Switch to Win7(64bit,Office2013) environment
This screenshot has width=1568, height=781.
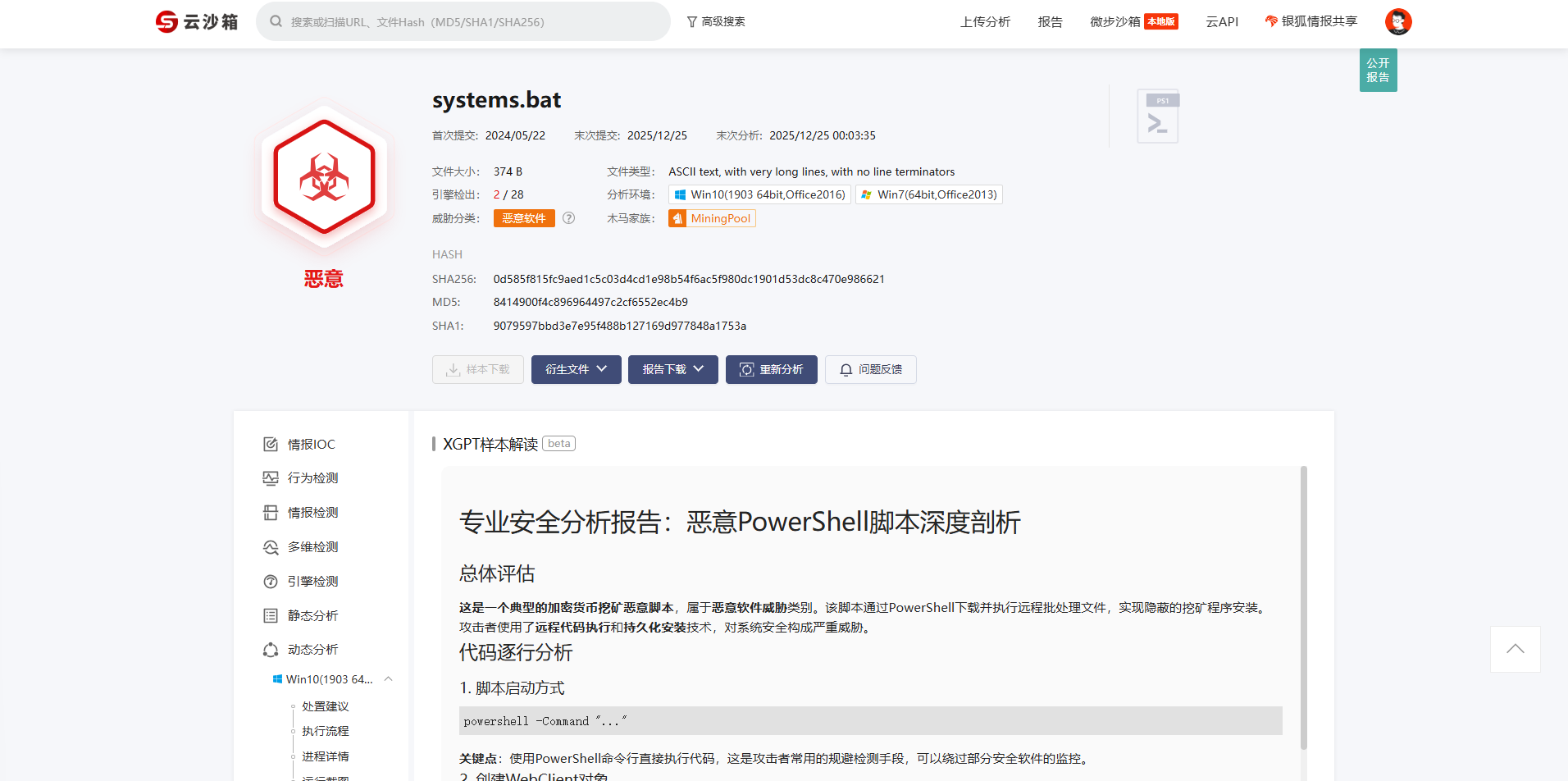pyautogui.click(x=928, y=195)
